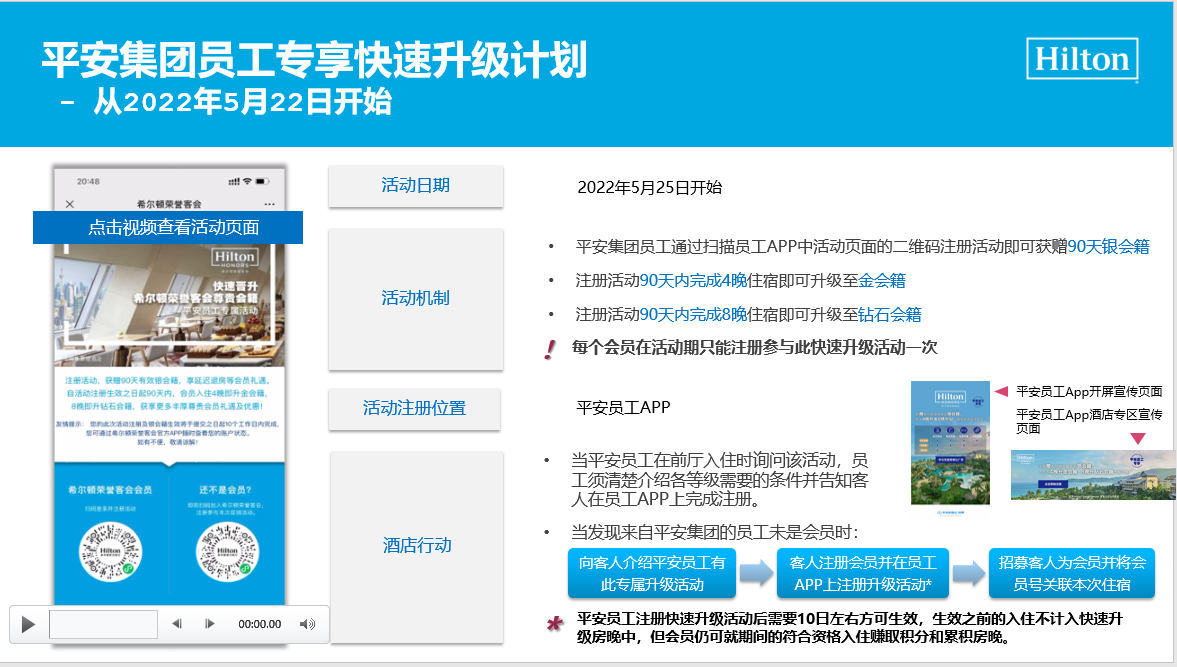Click the hotel lounge promo image in phone
Screen dimensions: 1177x667
(x=169, y=305)
